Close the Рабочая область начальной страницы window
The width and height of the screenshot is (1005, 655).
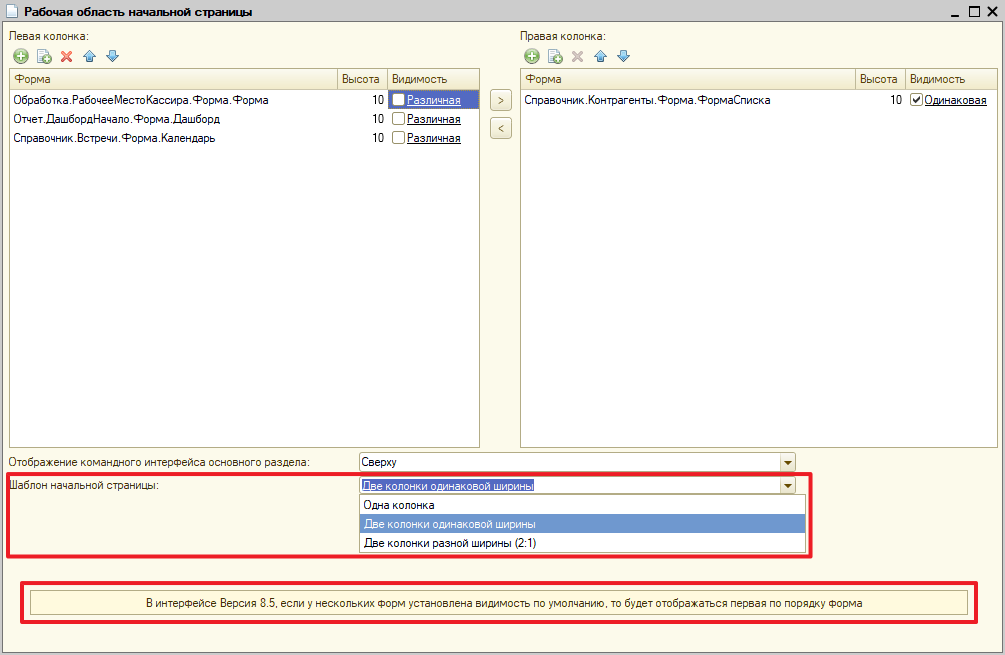993,12
